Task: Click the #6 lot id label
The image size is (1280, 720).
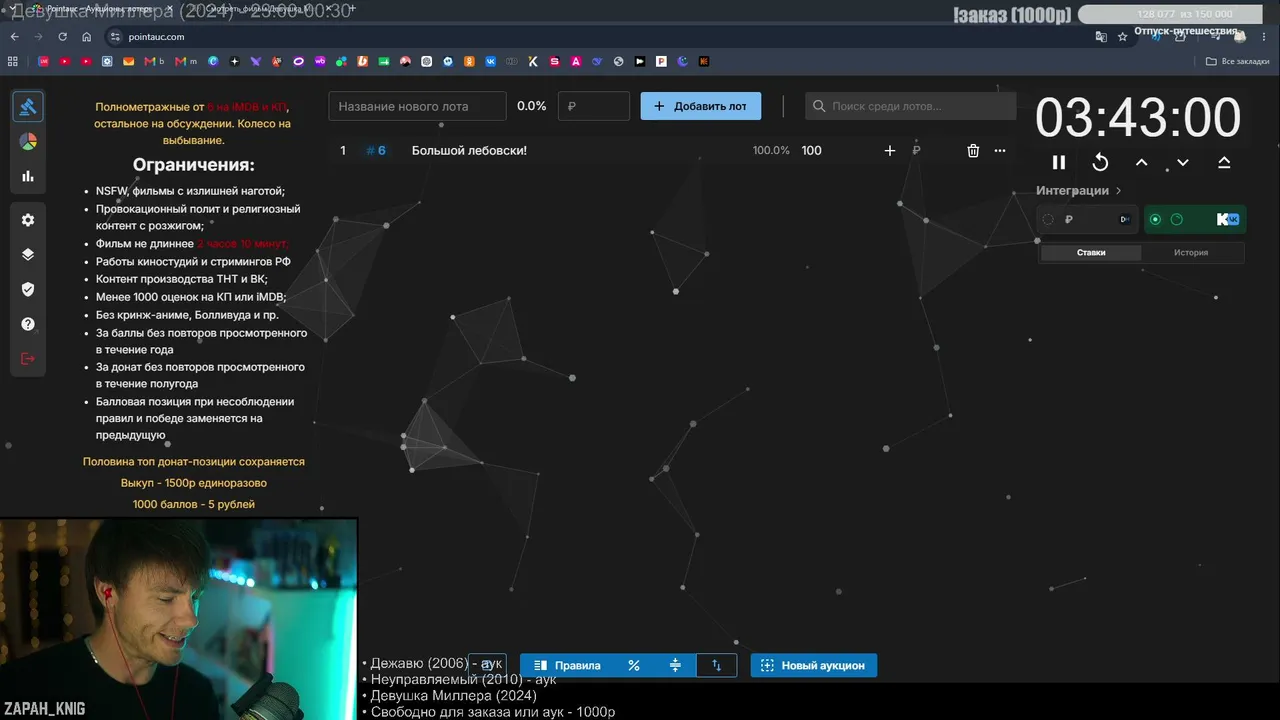Action: pos(376,150)
